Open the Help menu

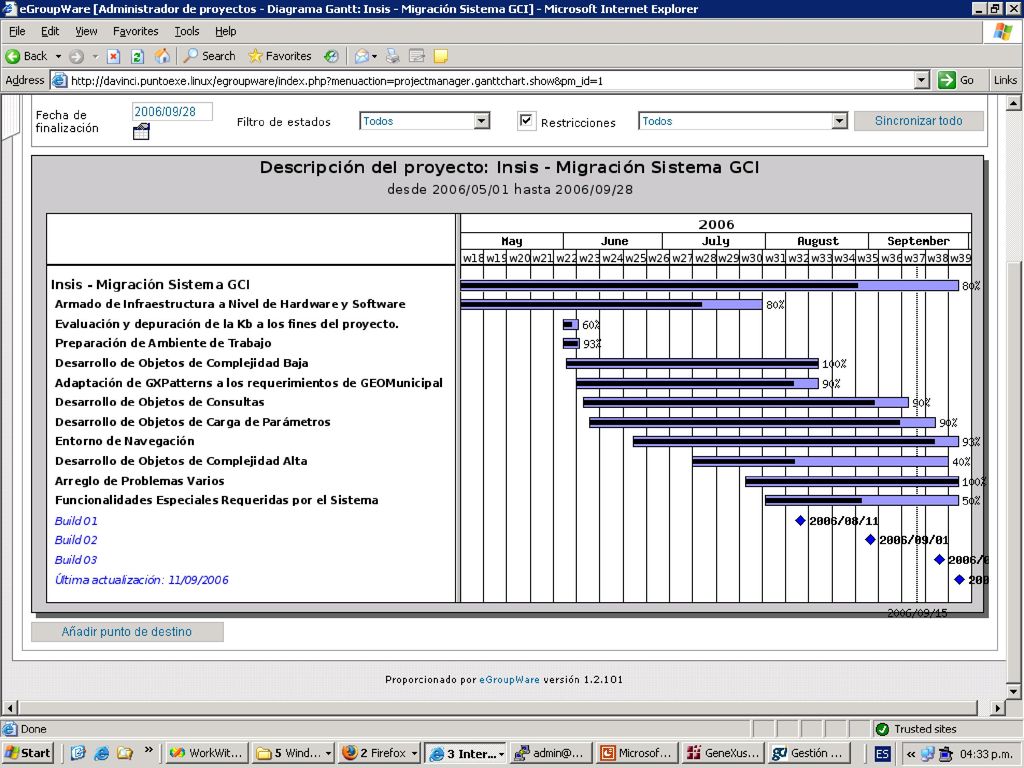225,31
